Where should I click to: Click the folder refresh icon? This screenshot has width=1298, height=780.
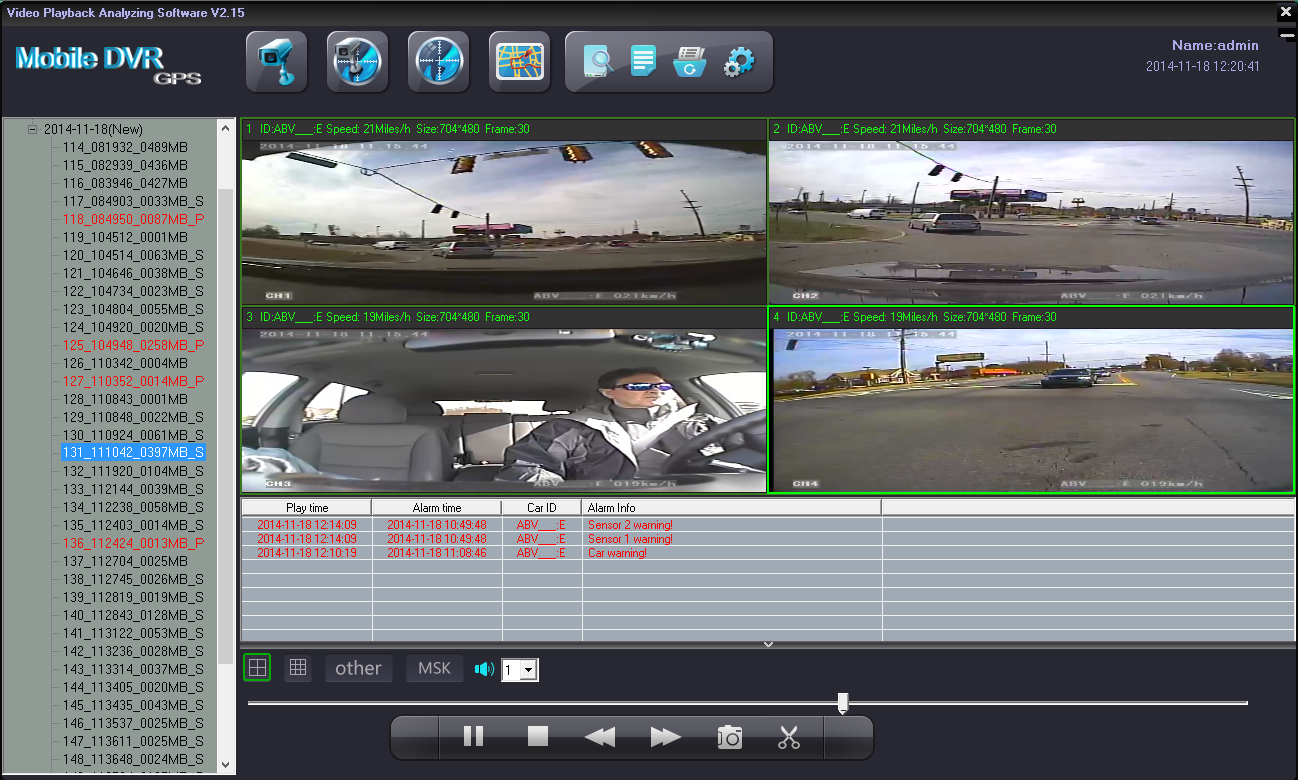click(690, 62)
